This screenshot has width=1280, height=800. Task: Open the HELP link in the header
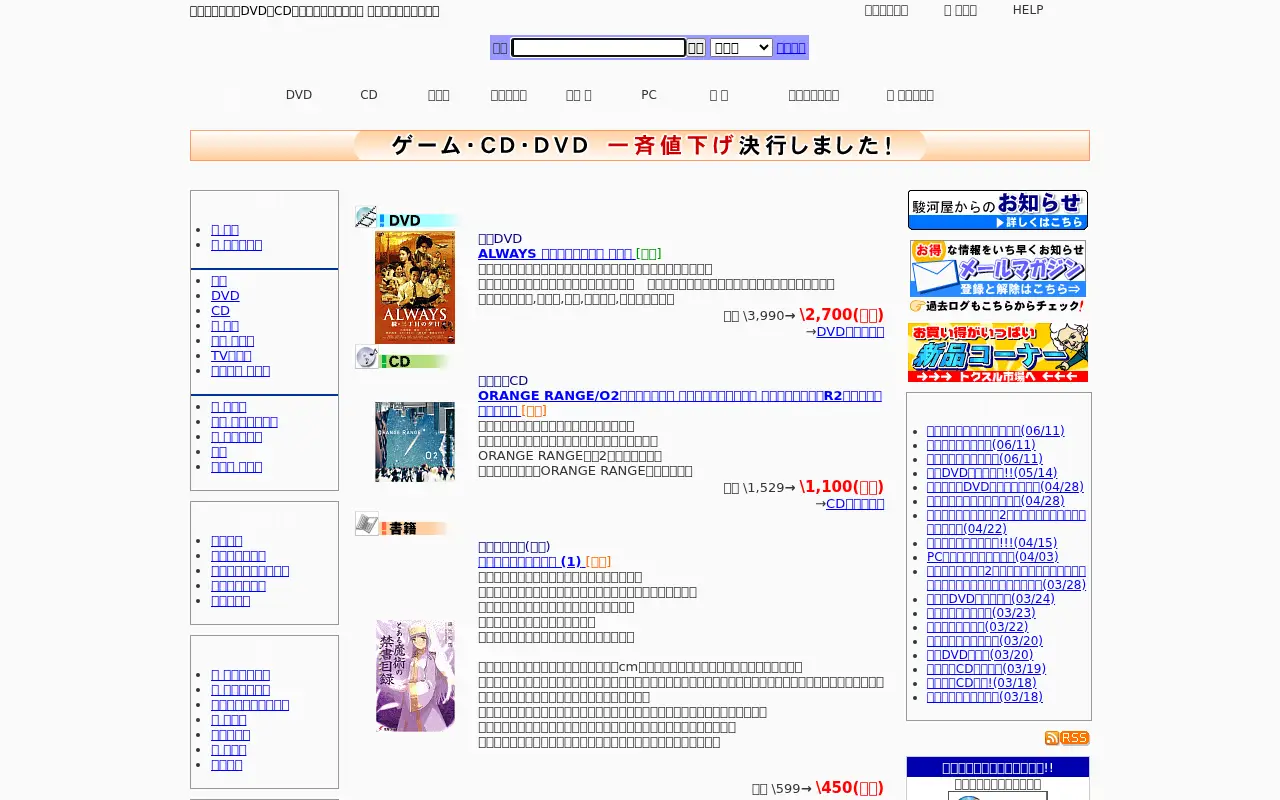pos(1028,10)
